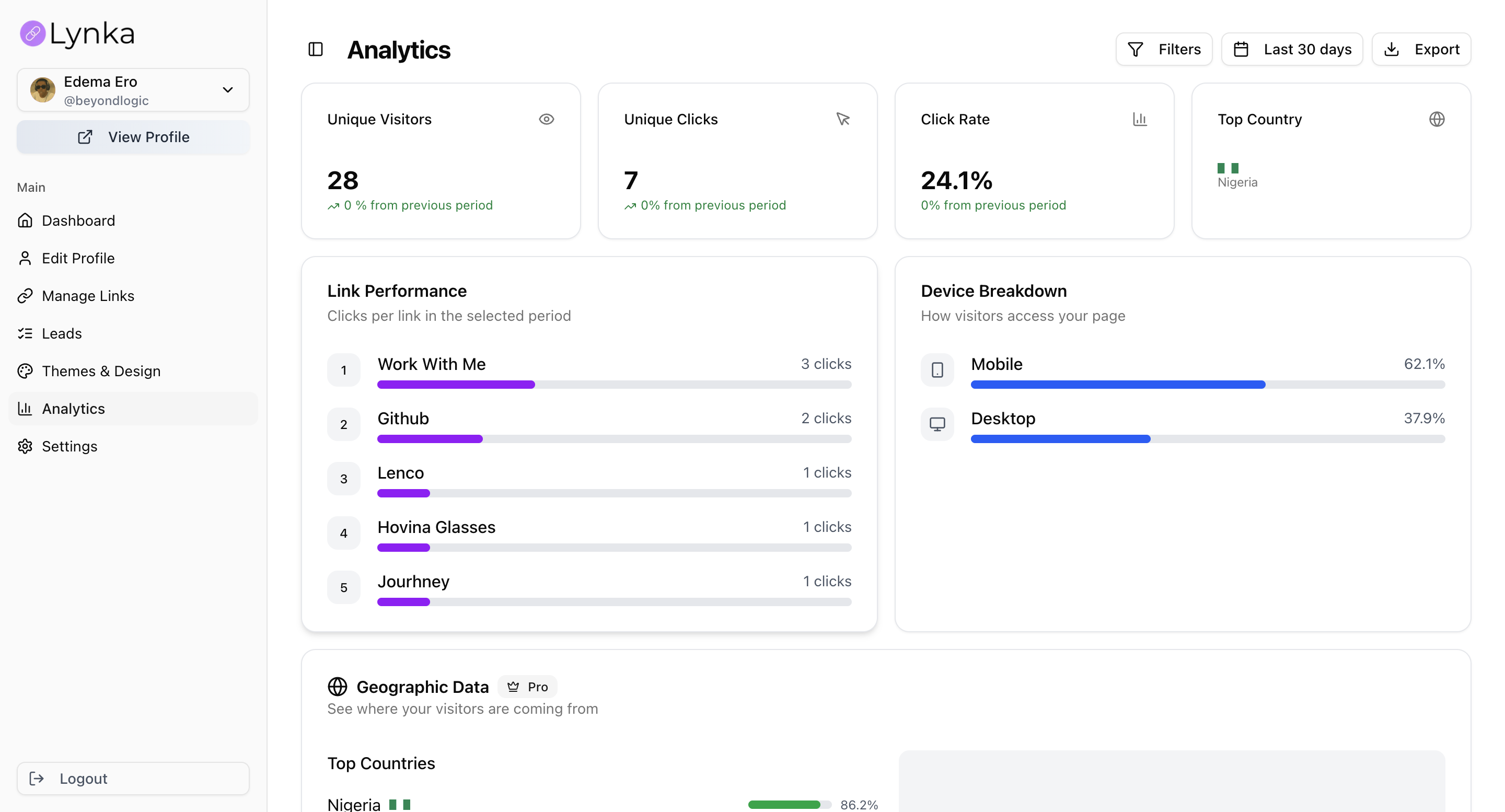The image size is (1505, 812).
Task: Click the bar chart icon on Click Rate card
Action: 1140,119
